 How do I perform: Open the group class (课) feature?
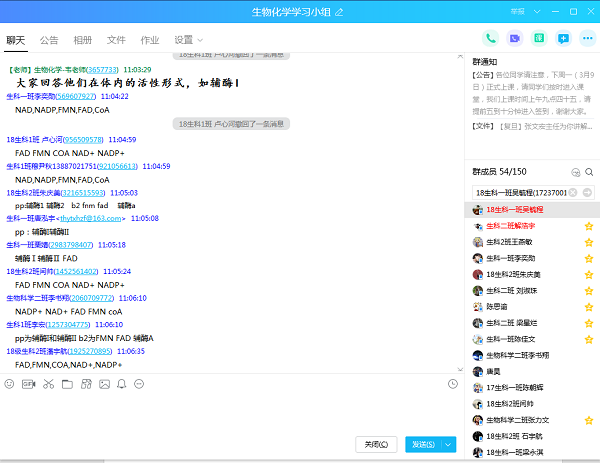[539, 39]
